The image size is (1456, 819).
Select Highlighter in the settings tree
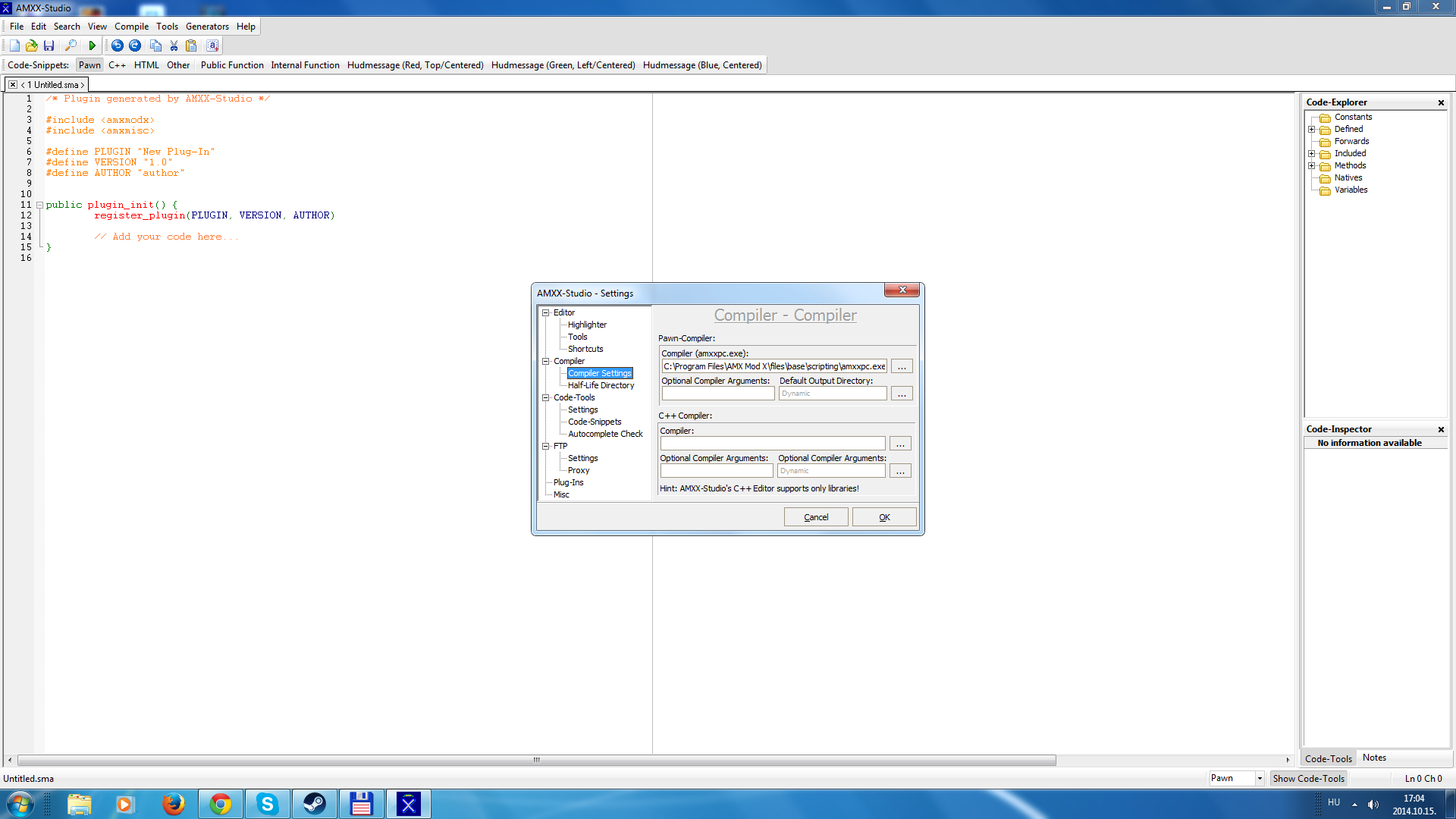pos(587,325)
